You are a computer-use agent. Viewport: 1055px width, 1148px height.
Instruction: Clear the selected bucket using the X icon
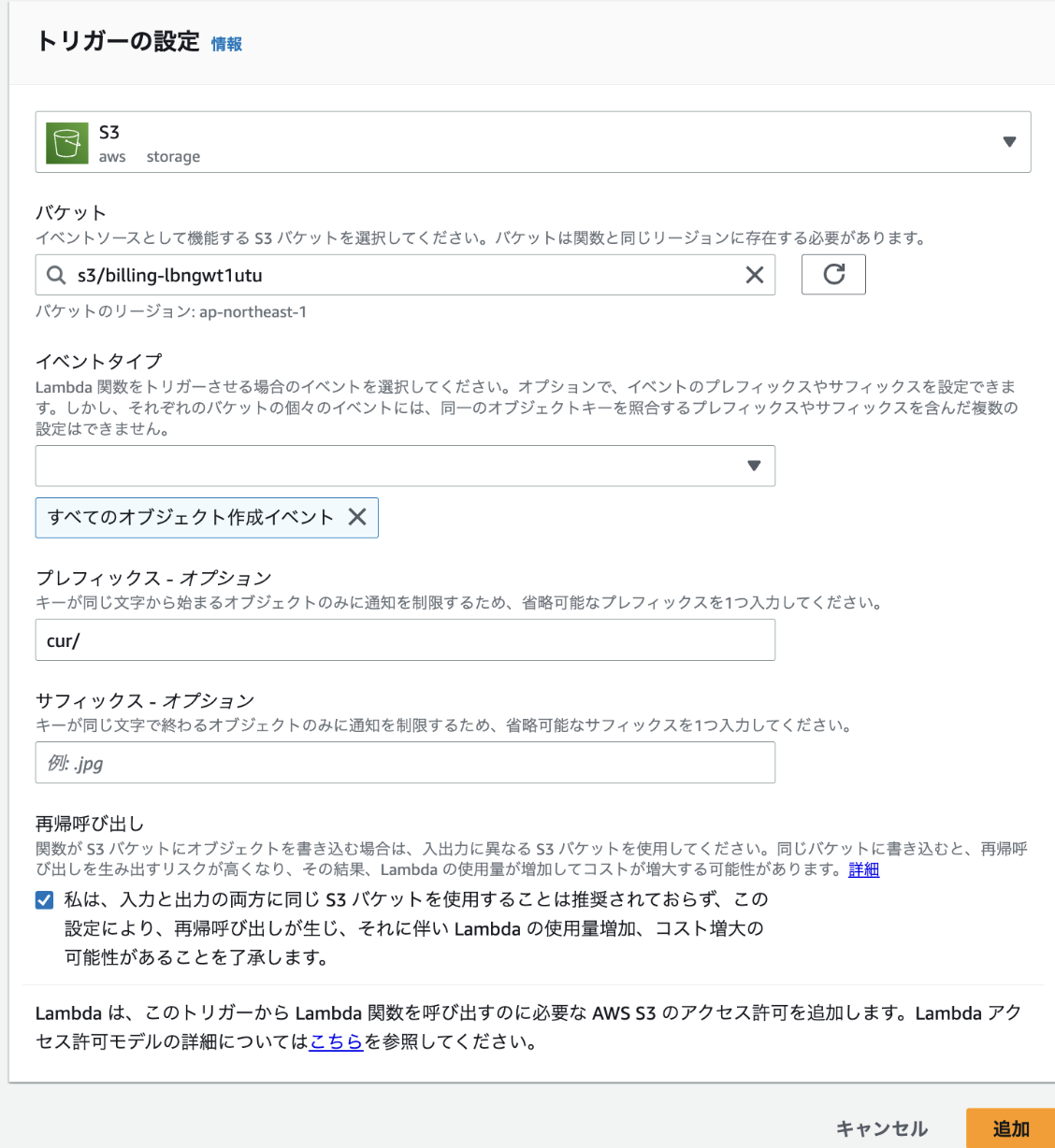click(x=754, y=275)
